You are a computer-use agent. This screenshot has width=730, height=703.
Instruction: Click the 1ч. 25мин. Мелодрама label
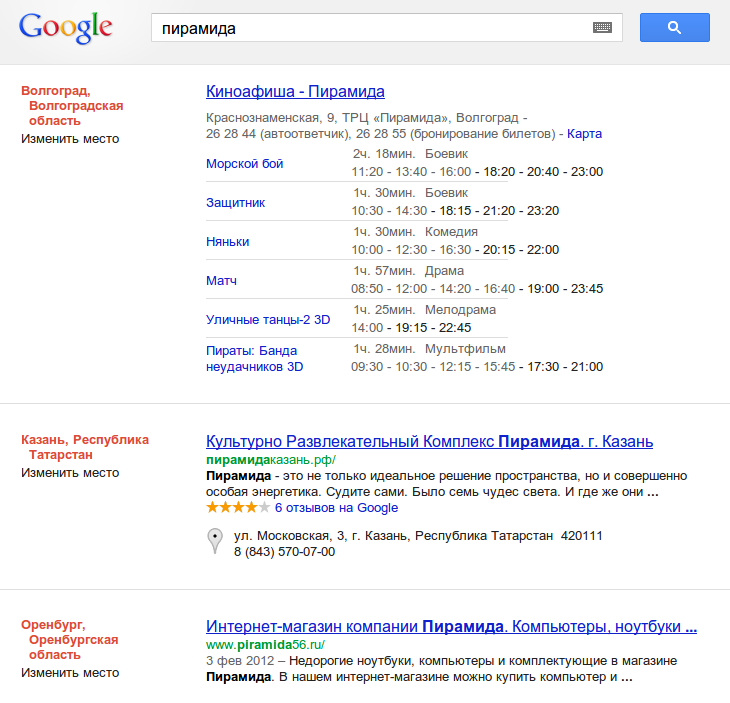pos(424,310)
